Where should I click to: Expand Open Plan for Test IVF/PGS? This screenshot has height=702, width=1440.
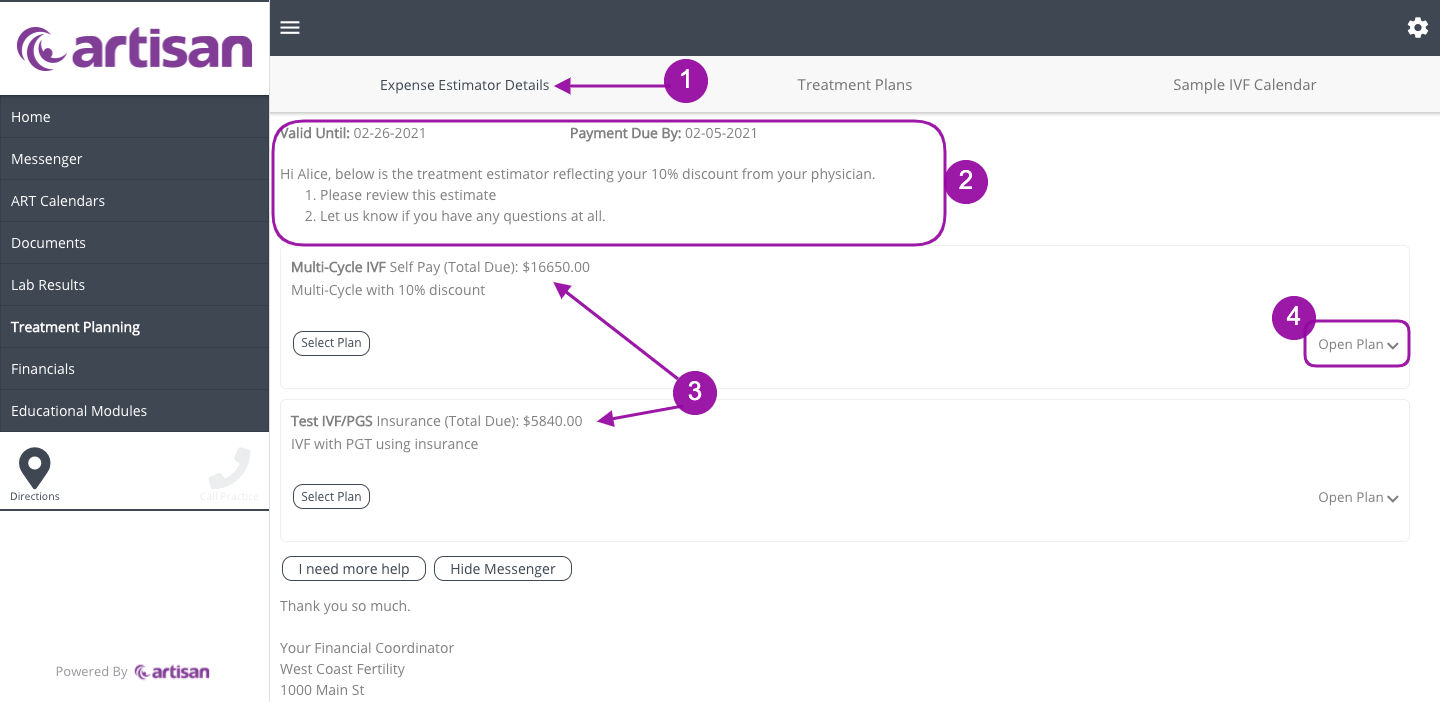tap(1357, 497)
